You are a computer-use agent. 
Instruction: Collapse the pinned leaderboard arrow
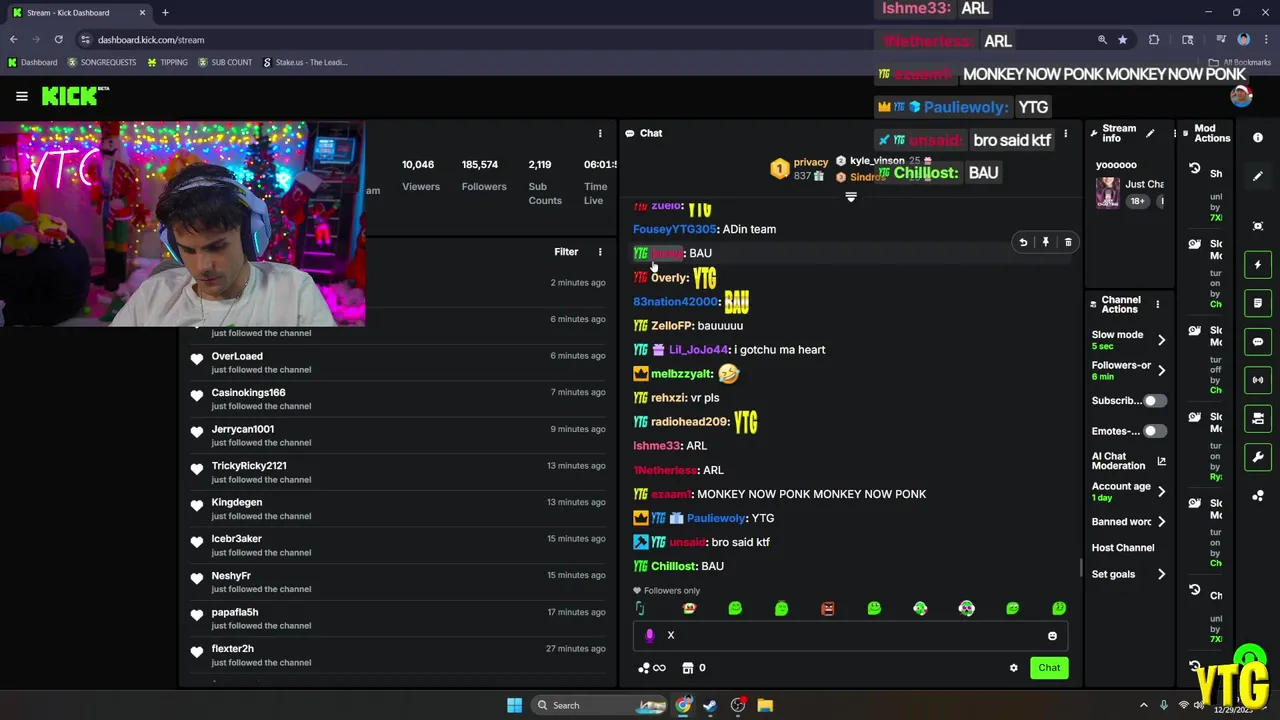click(x=851, y=197)
